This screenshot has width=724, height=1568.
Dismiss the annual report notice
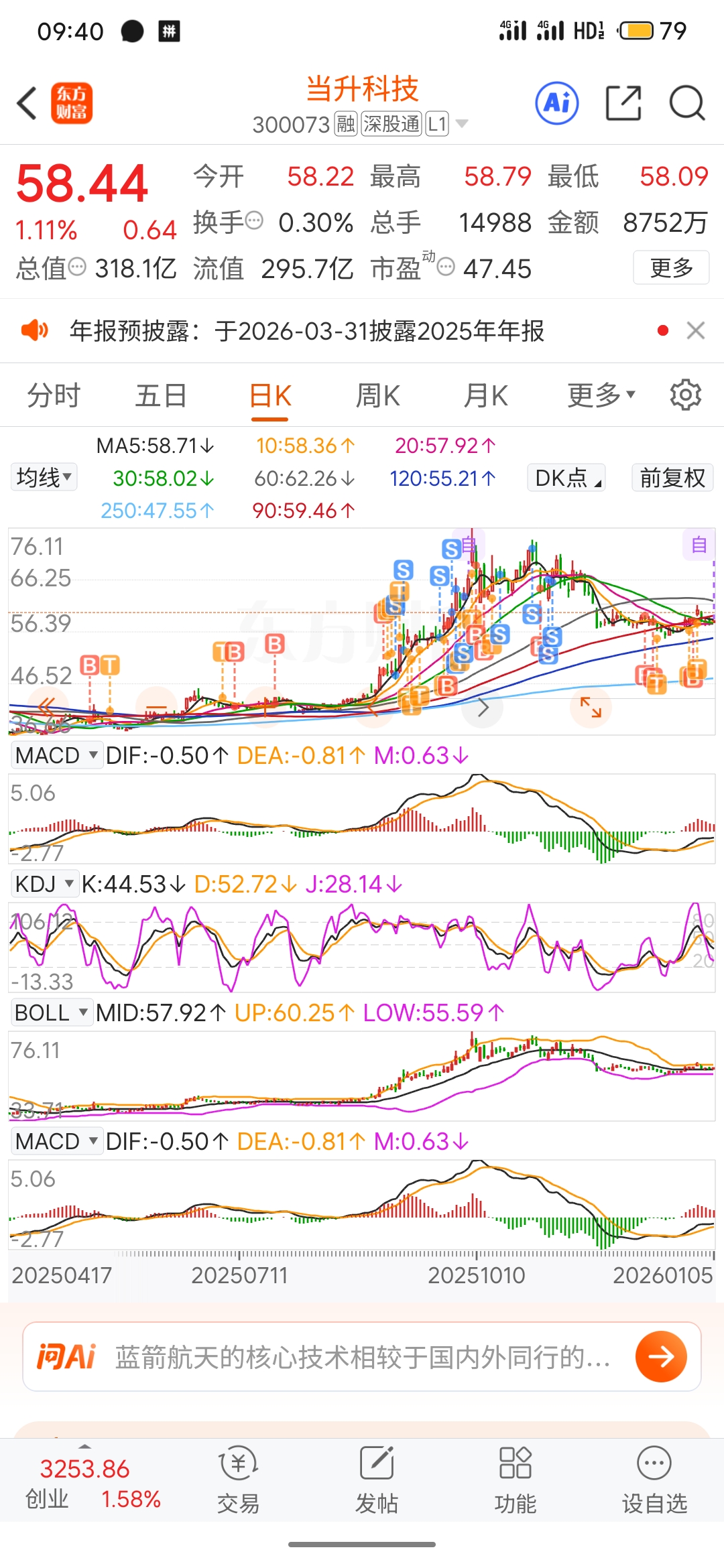click(696, 330)
